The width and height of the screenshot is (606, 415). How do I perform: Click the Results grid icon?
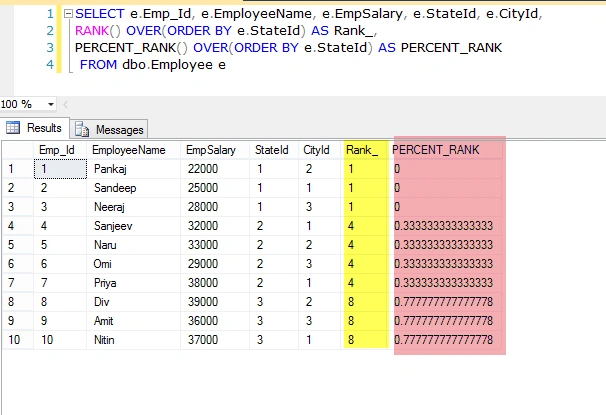[x=13, y=128]
